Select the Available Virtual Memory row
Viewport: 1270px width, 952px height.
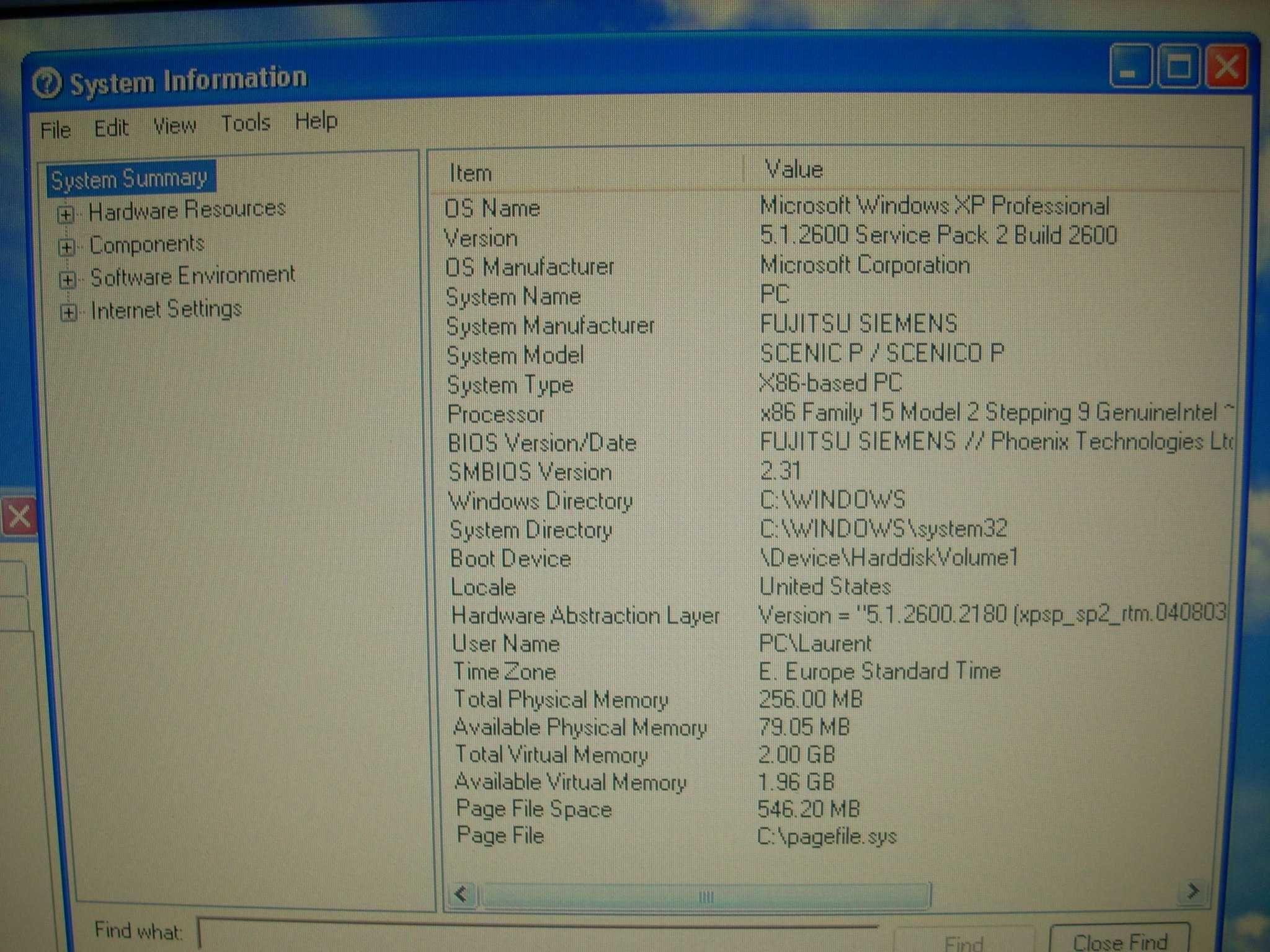tap(836, 782)
